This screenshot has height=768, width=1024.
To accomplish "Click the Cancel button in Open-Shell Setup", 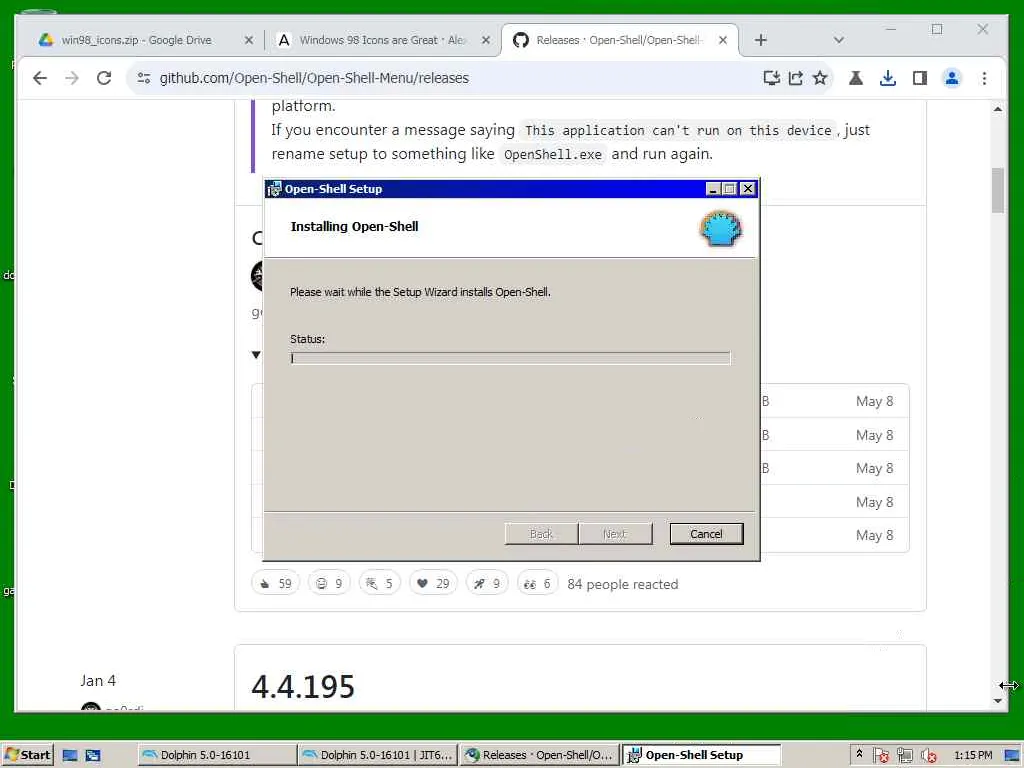I will [x=706, y=534].
